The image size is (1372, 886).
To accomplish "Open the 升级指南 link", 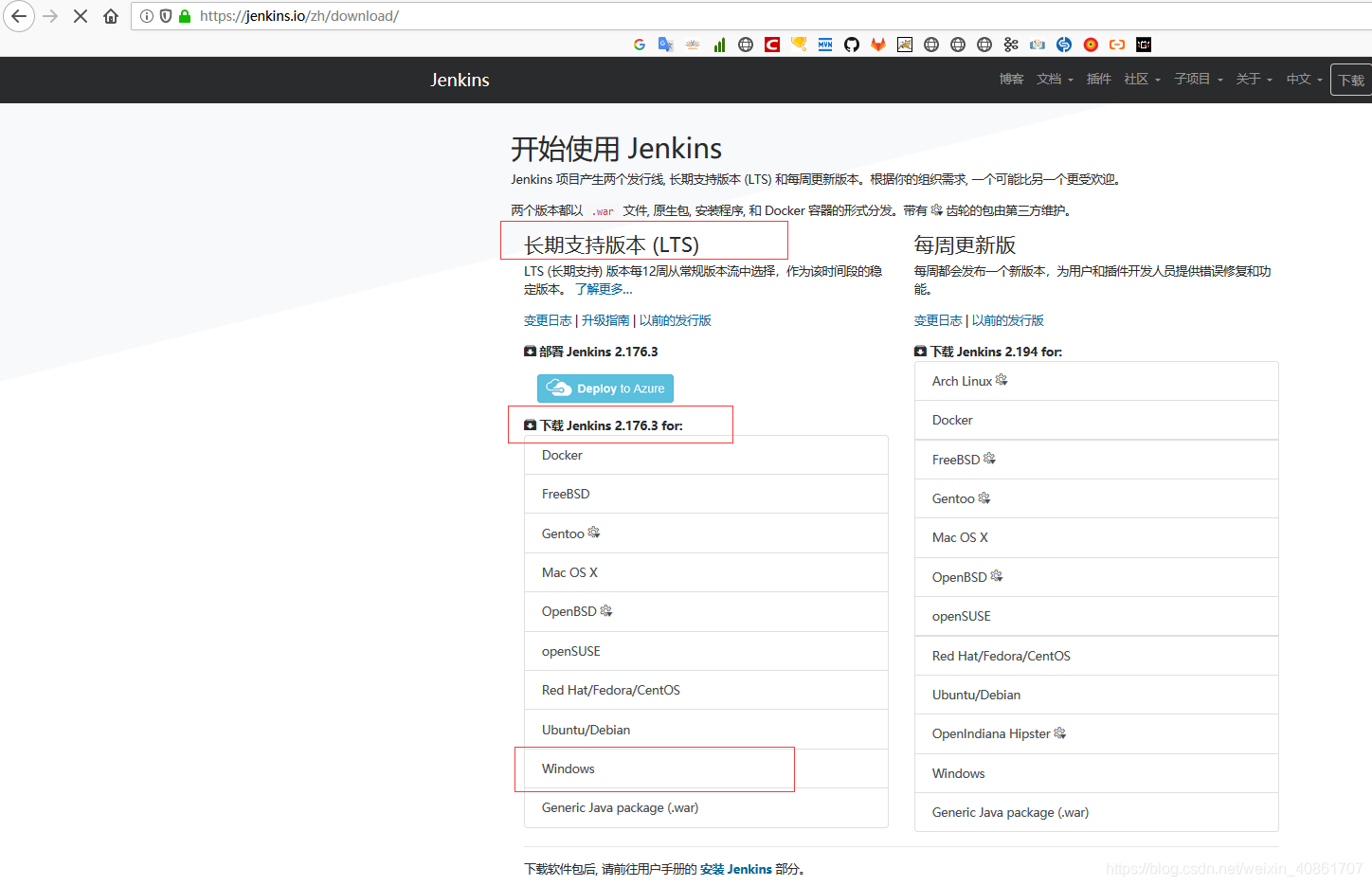I will click(x=605, y=320).
